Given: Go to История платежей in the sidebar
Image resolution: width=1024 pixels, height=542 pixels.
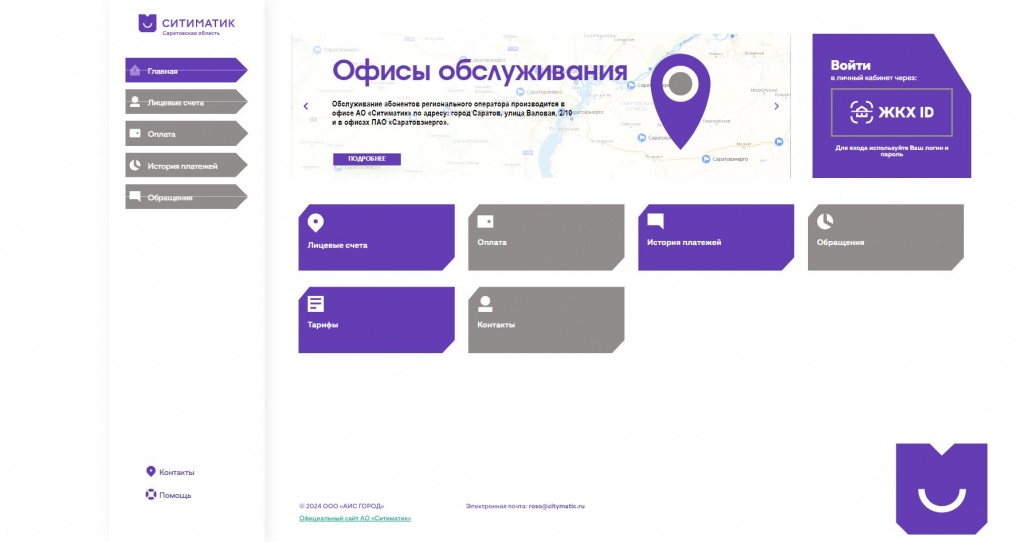Looking at the screenshot, I should [x=184, y=166].
